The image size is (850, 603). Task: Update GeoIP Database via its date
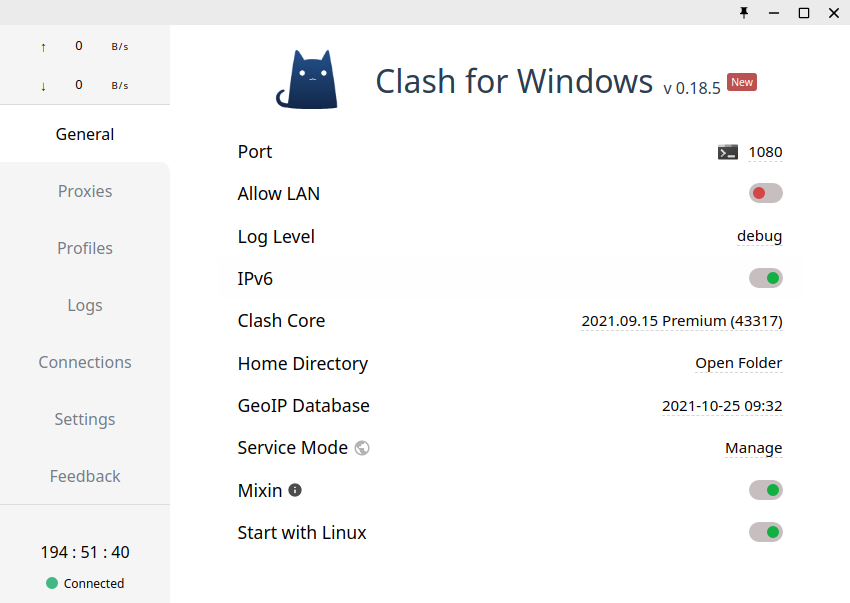point(722,406)
